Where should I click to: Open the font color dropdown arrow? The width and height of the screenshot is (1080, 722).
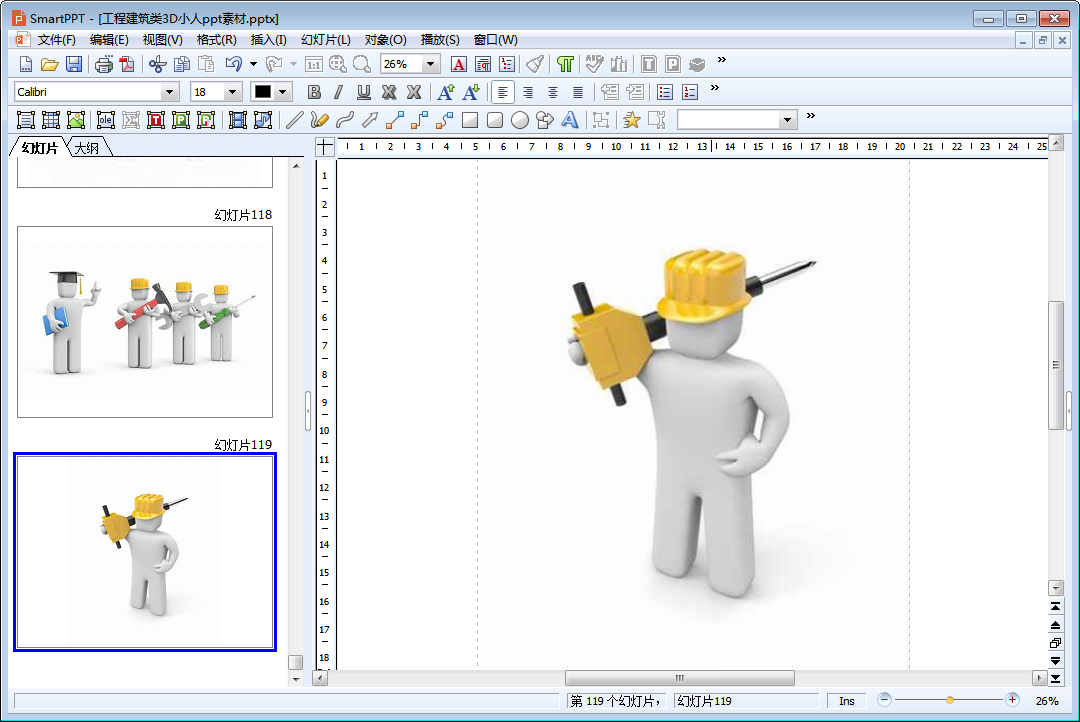282,92
